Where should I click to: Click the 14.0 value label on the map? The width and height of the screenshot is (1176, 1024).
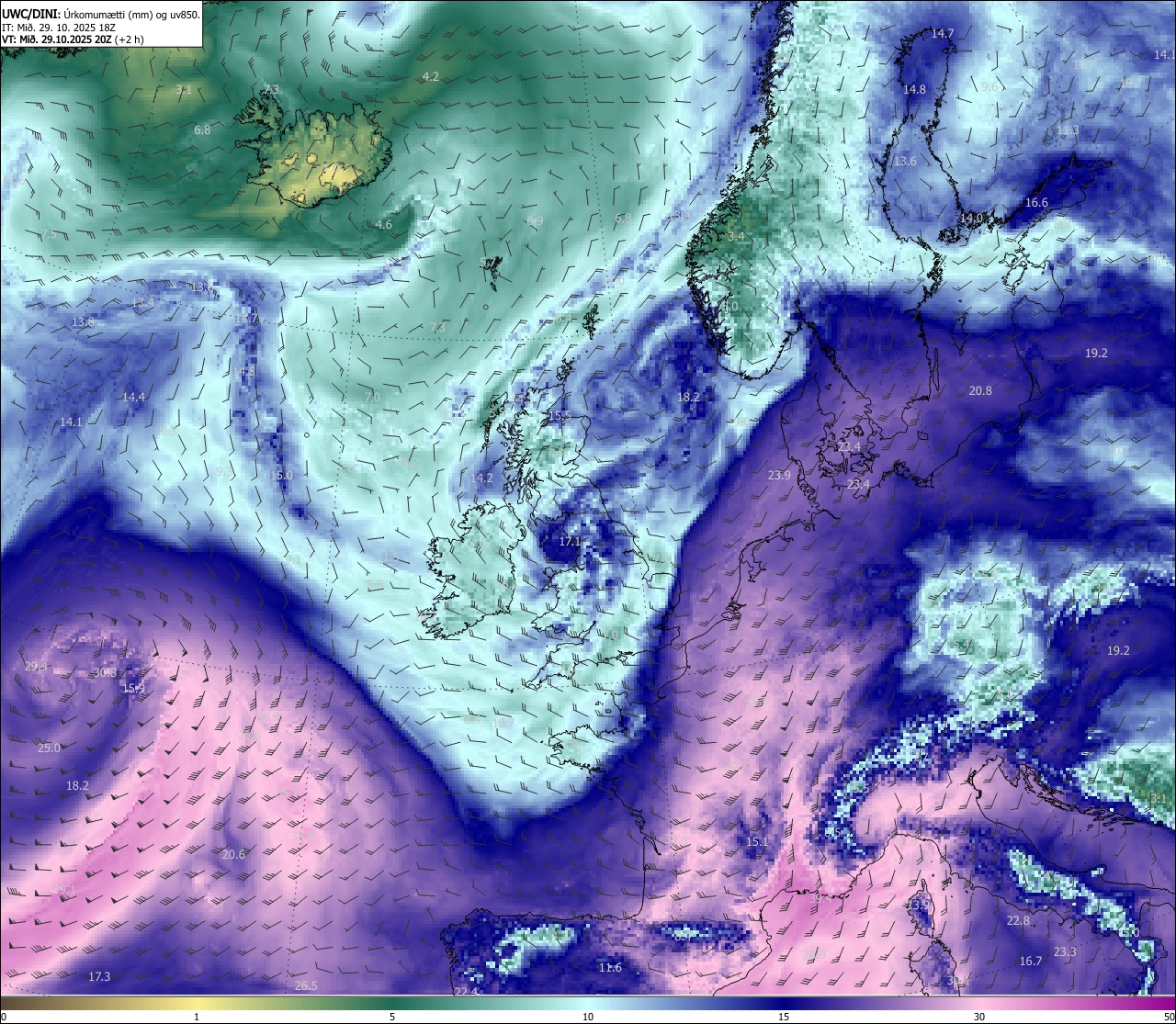point(971,219)
